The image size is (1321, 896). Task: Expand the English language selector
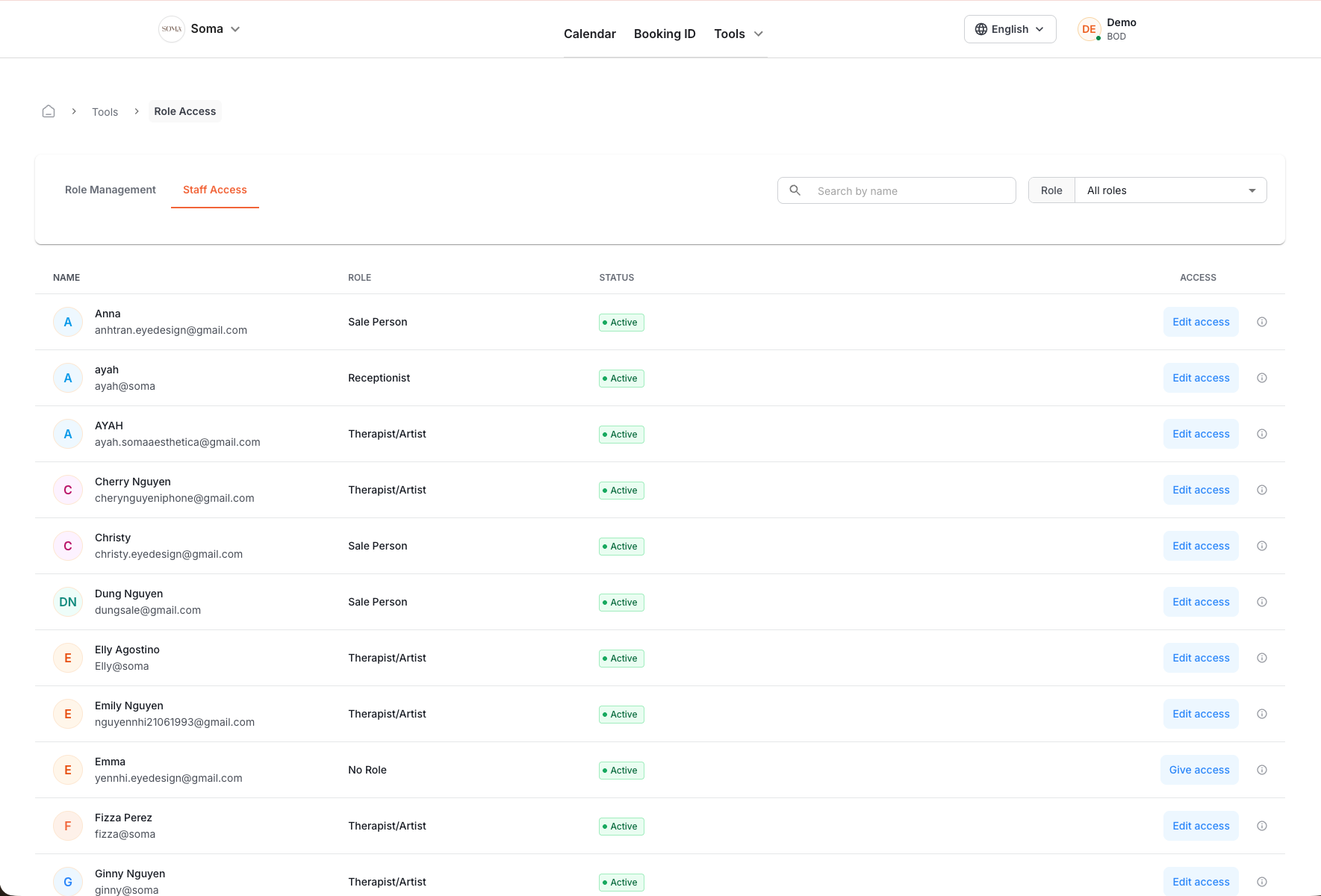1010,29
